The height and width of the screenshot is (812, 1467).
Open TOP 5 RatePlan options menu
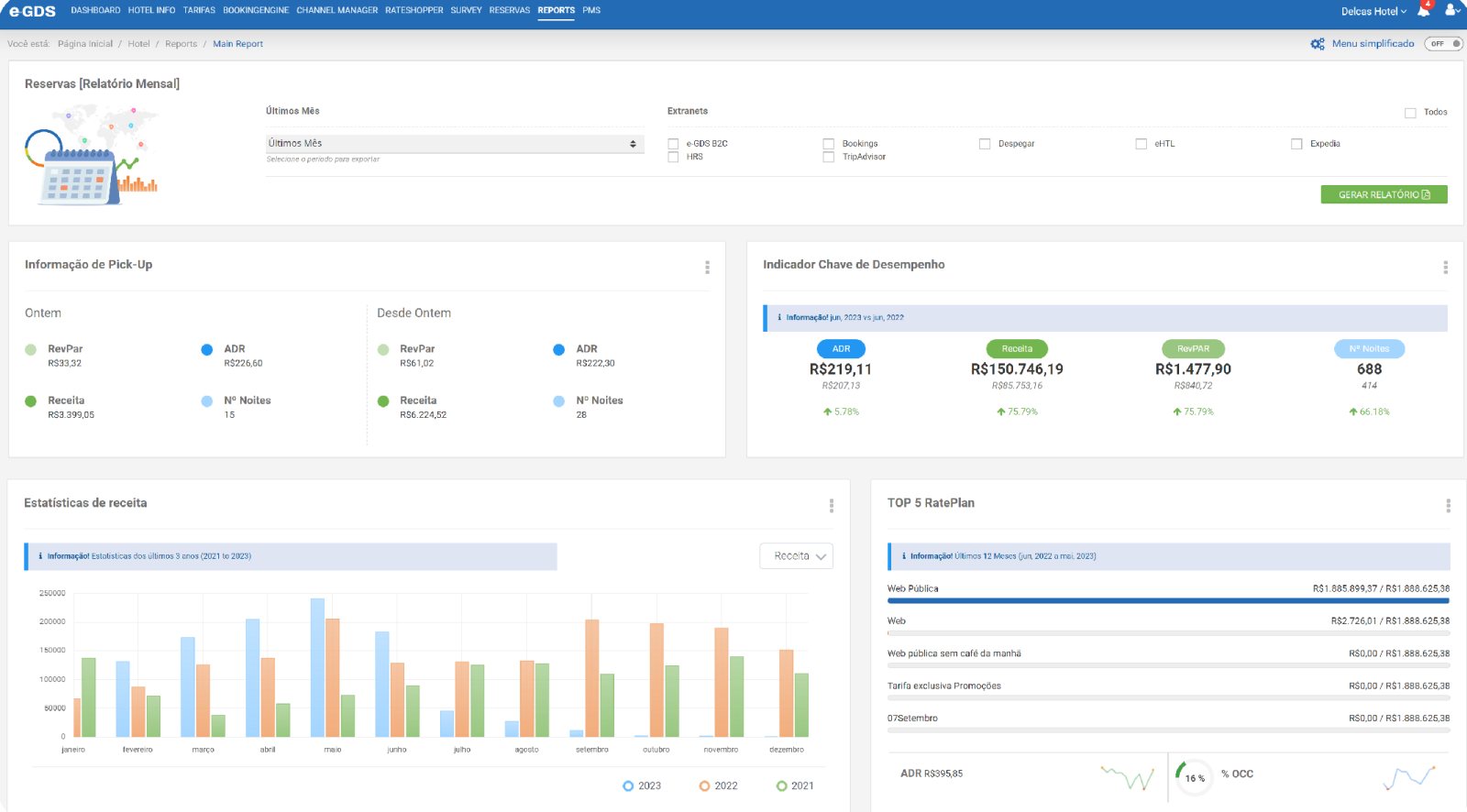(1449, 505)
